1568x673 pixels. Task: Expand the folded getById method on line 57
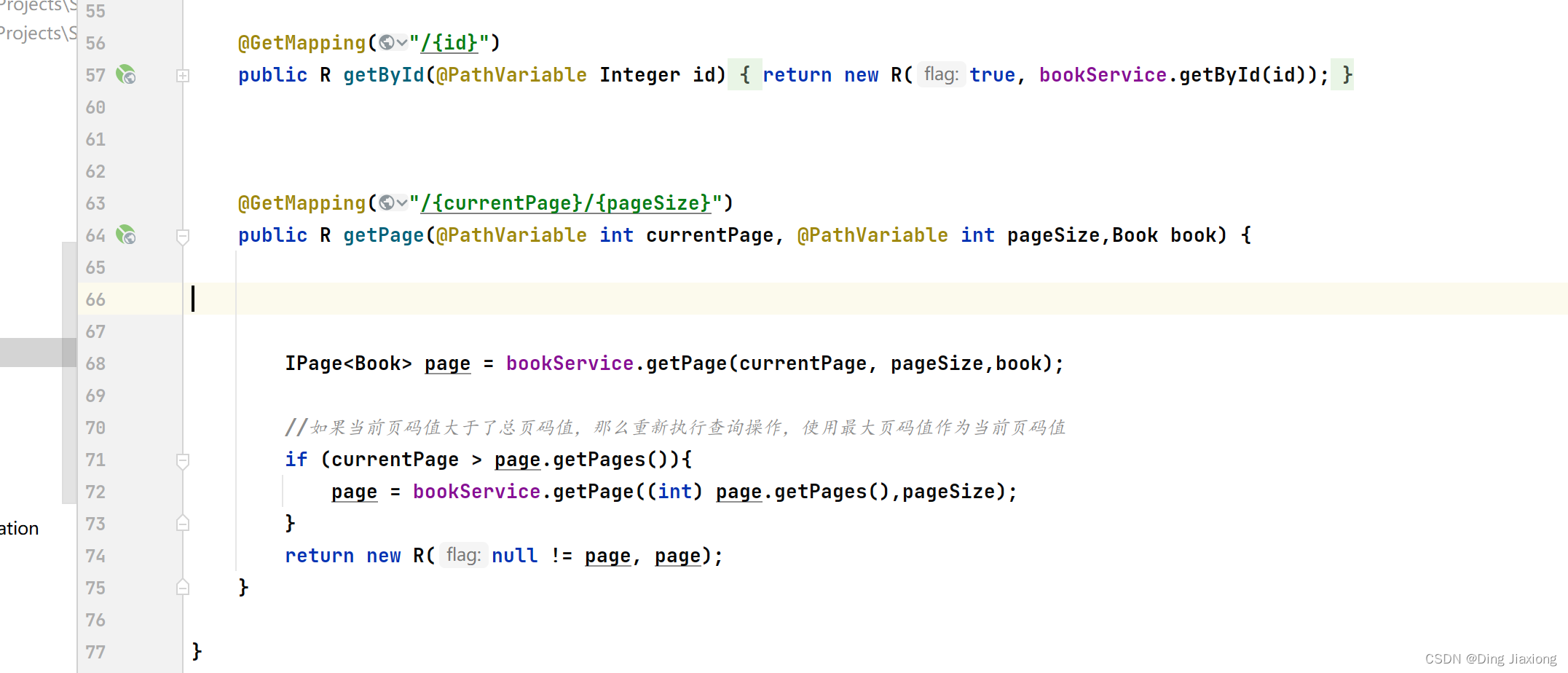point(183,75)
